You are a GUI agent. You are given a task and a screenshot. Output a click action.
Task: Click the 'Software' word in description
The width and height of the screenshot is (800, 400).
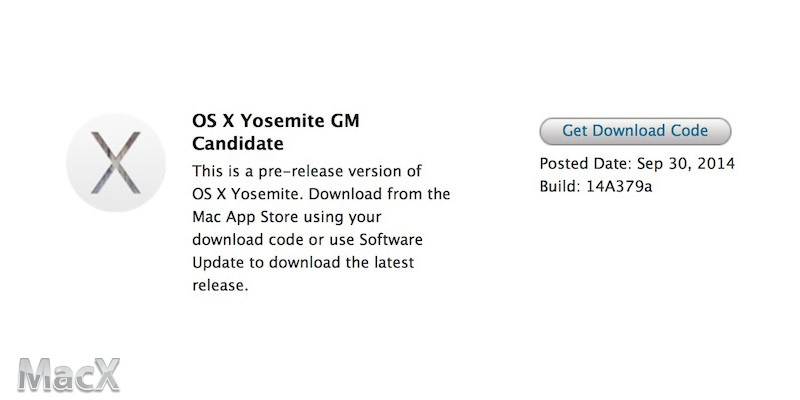pyautogui.click(x=390, y=239)
